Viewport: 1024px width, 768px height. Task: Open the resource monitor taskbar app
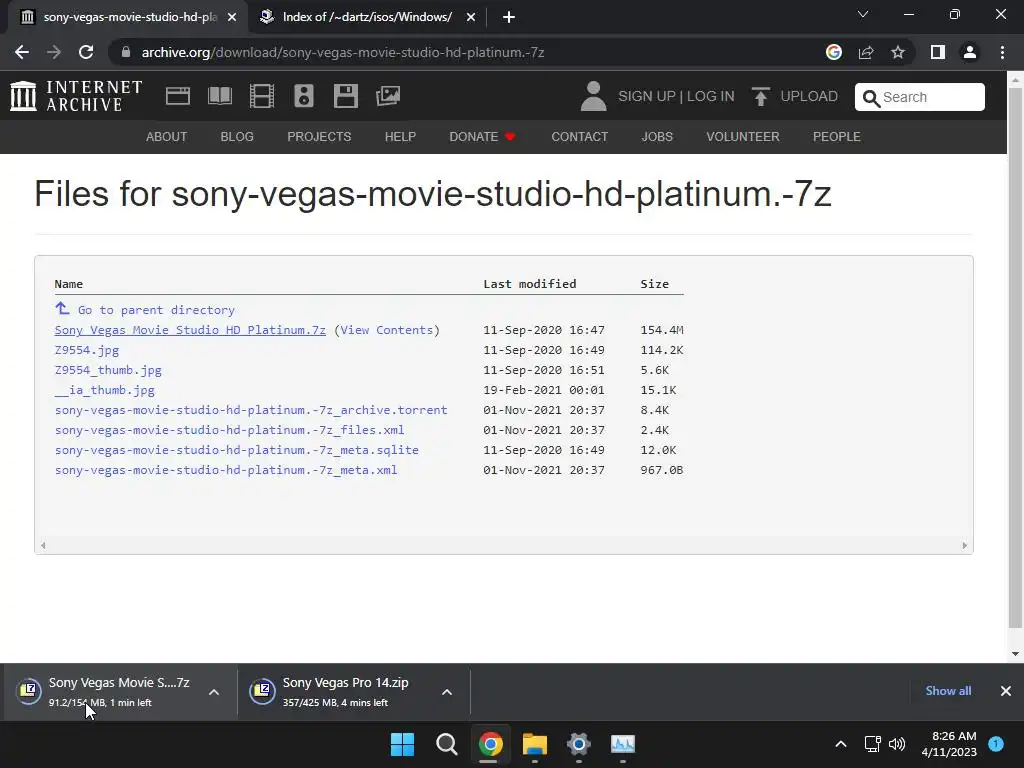tap(622, 744)
